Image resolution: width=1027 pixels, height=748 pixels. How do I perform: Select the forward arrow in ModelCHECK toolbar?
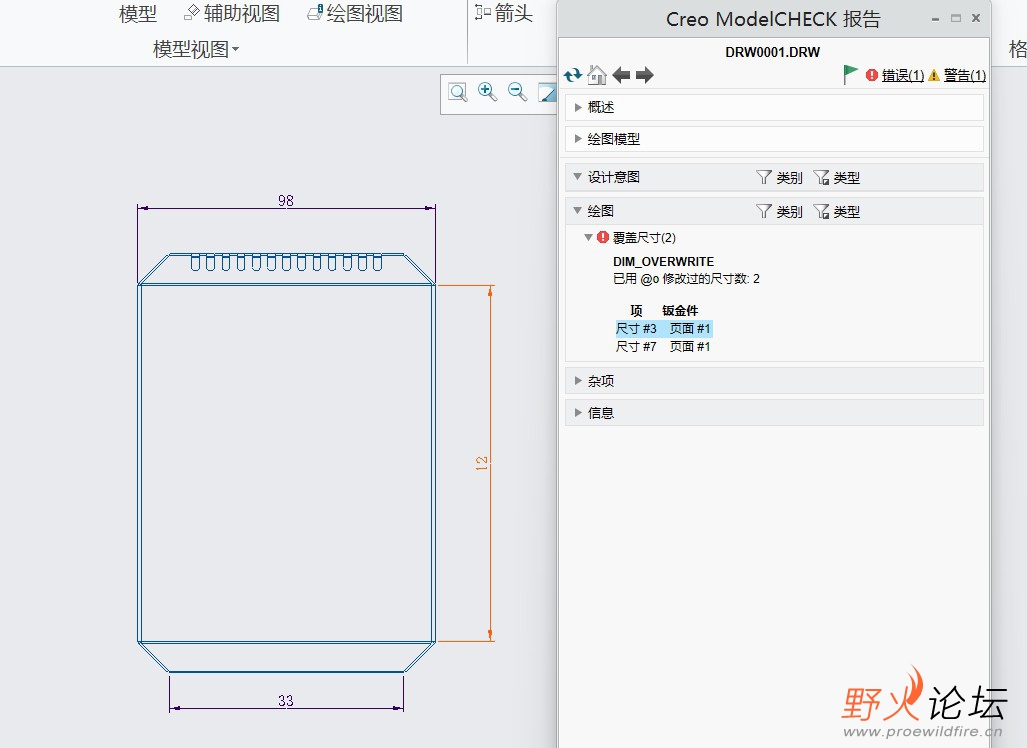(644, 74)
